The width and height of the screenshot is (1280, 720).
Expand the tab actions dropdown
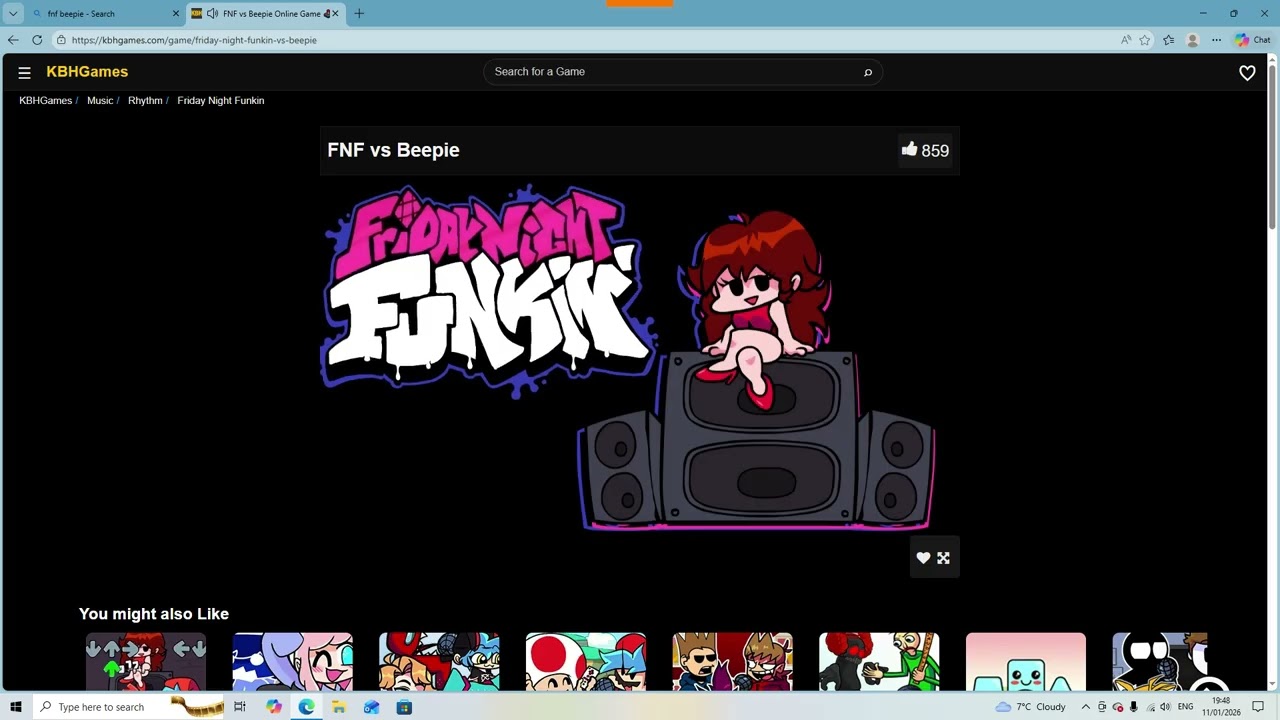tap(13, 14)
